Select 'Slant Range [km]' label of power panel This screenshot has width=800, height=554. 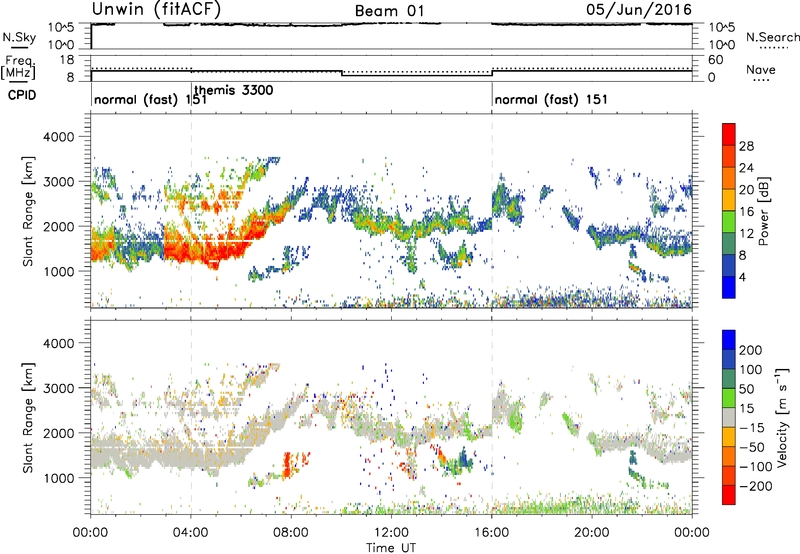pos(28,211)
